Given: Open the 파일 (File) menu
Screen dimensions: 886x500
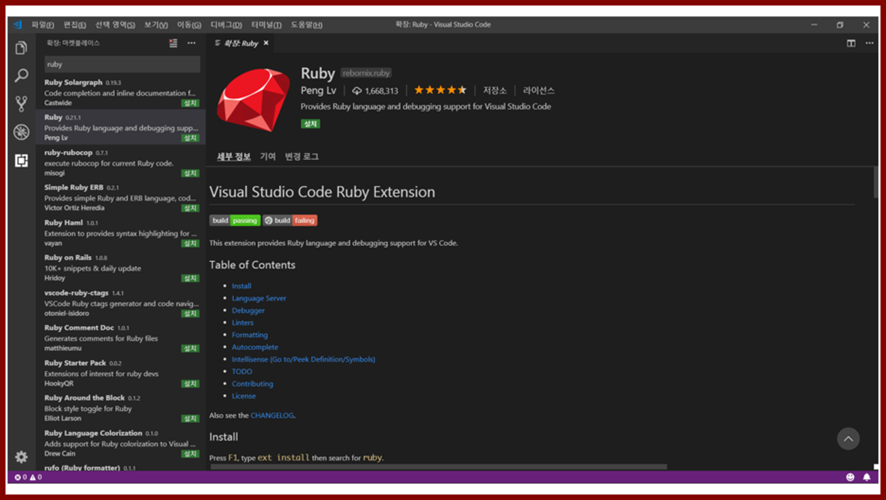Looking at the screenshot, I should [x=42, y=25].
